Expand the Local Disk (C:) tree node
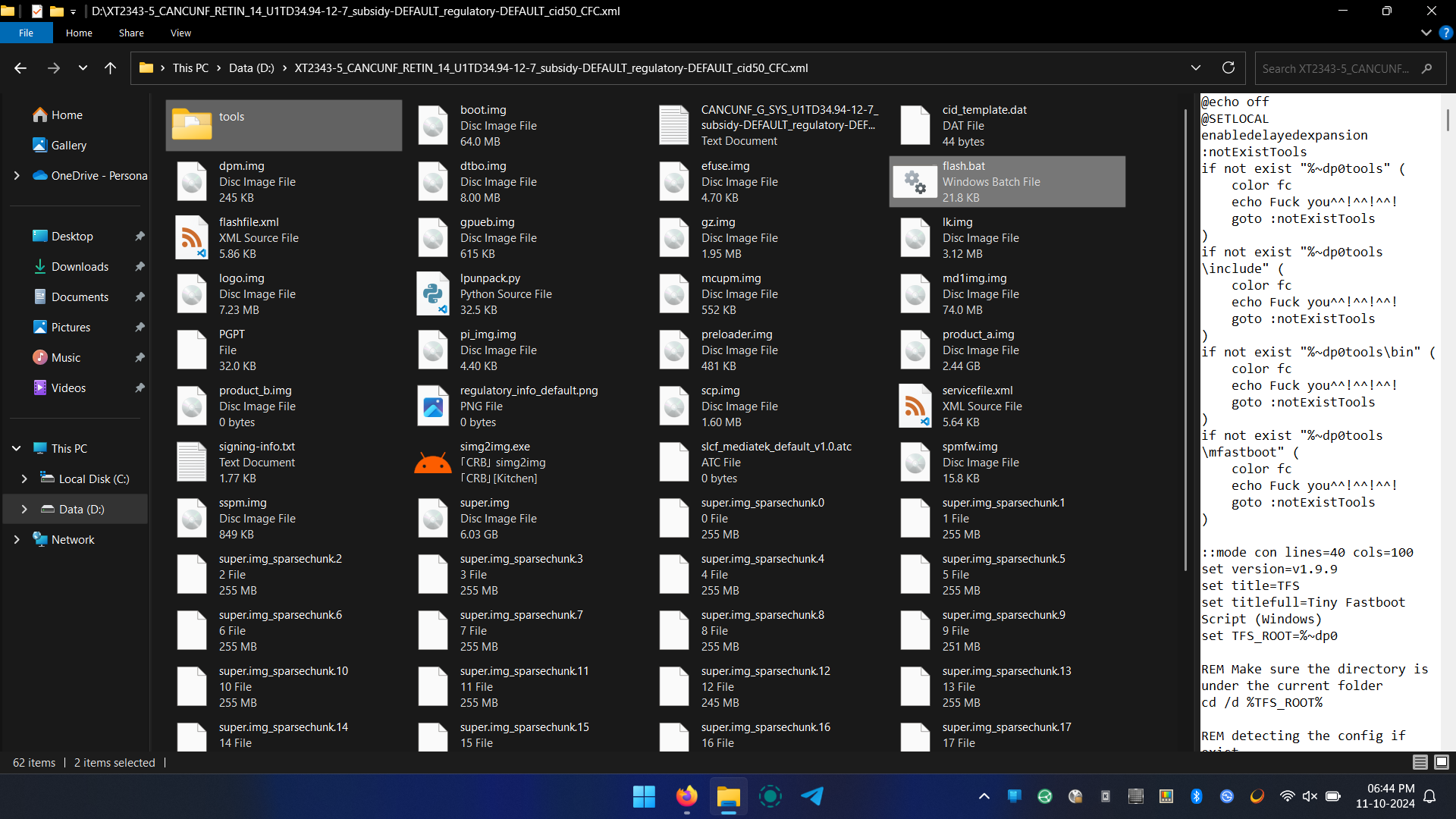 click(24, 479)
